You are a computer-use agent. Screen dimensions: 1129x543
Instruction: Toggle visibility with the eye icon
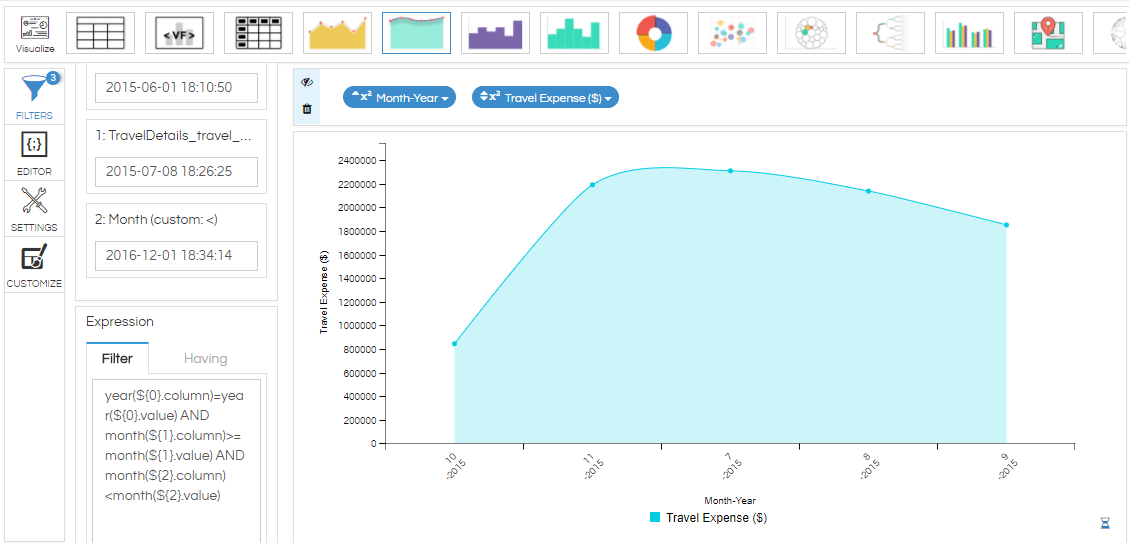307,83
